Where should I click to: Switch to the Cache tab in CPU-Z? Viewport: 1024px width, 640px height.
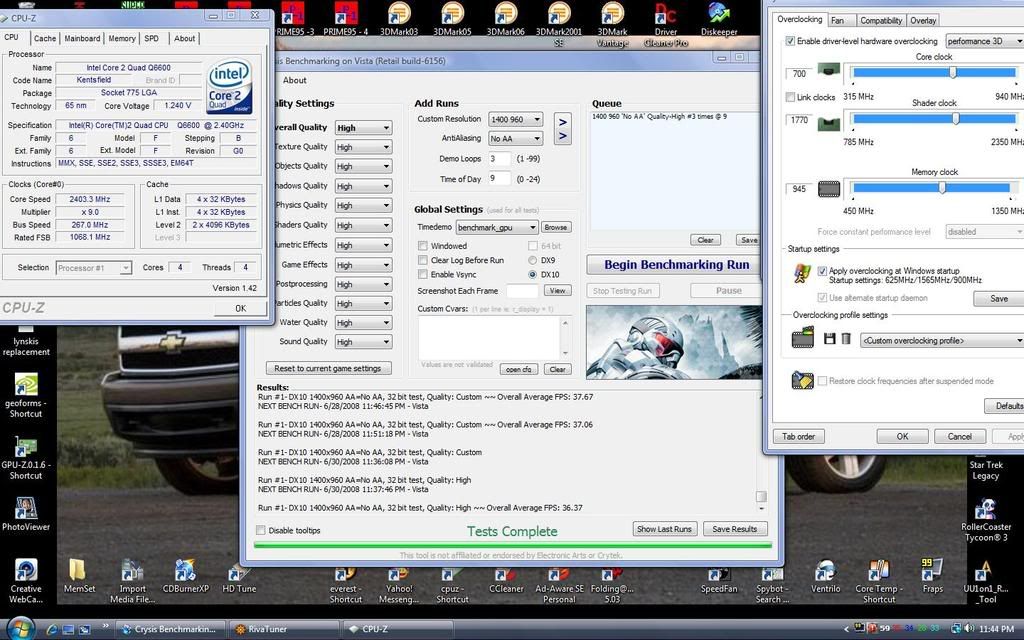pyautogui.click(x=45, y=39)
